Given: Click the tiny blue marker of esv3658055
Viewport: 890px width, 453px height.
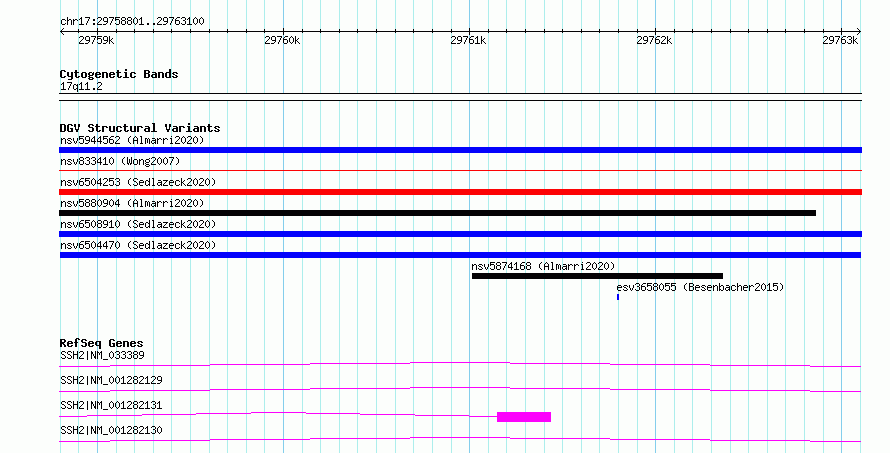Looking at the screenshot, I should pyautogui.click(x=618, y=297).
